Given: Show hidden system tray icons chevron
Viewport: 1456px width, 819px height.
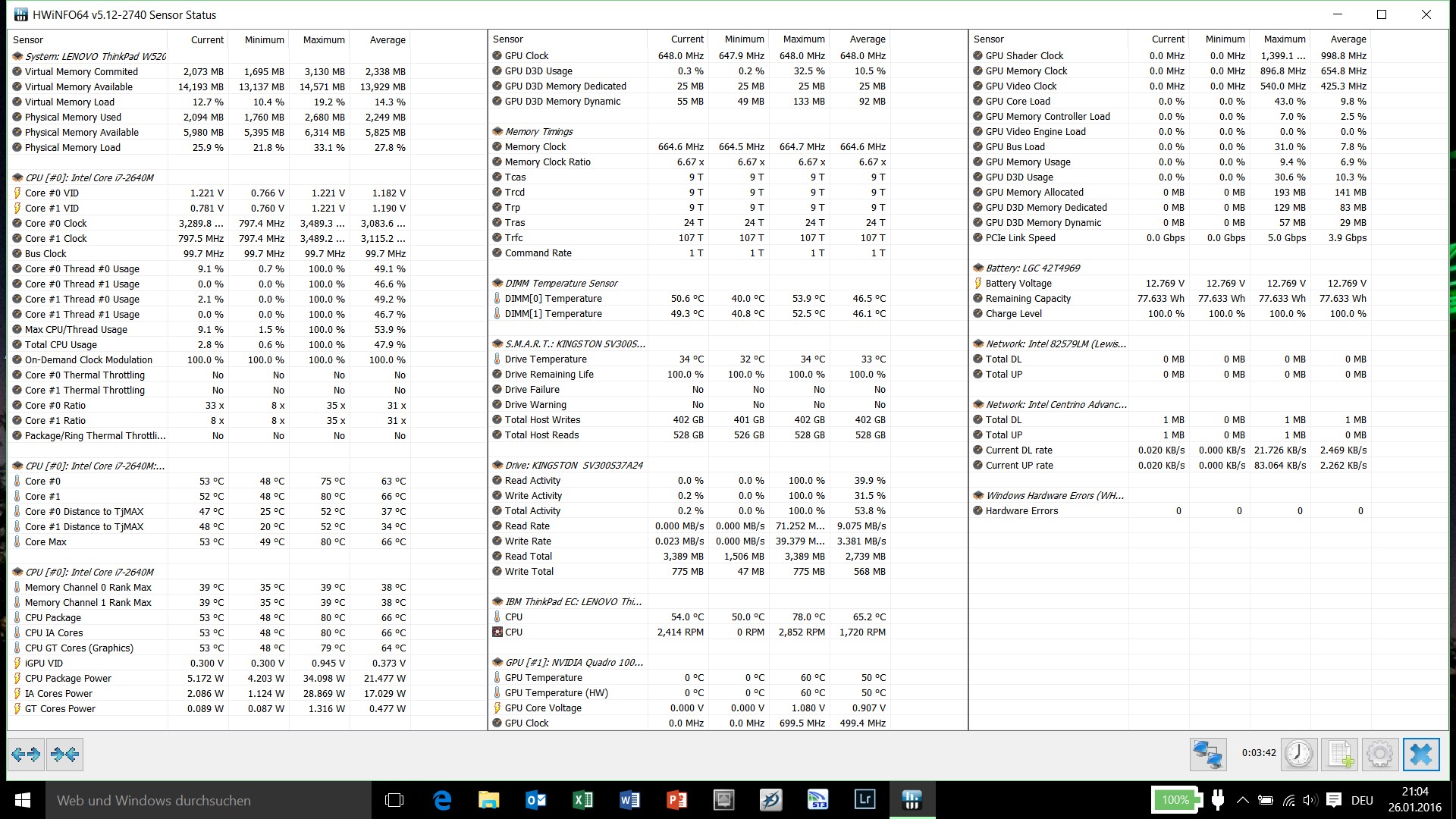Looking at the screenshot, I should [1242, 799].
